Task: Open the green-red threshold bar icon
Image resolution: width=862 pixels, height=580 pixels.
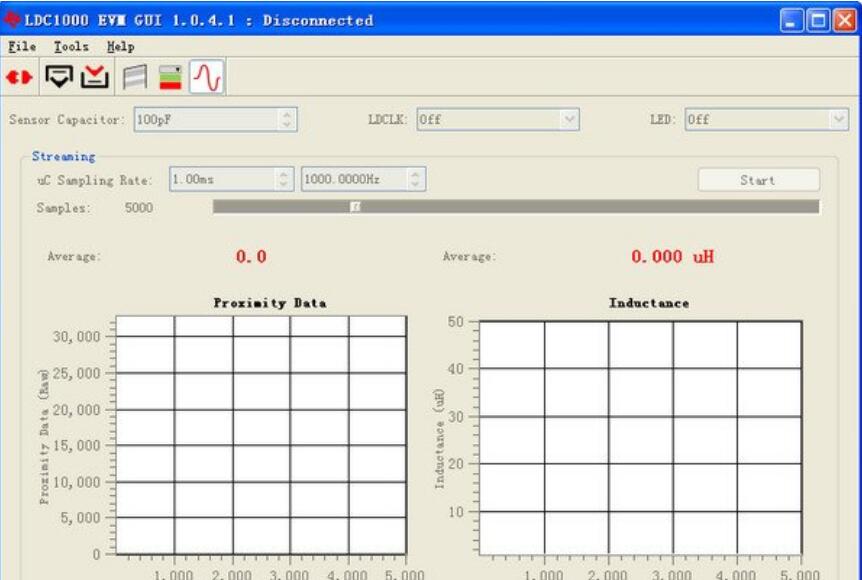Action: pyautogui.click(x=170, y=77)
